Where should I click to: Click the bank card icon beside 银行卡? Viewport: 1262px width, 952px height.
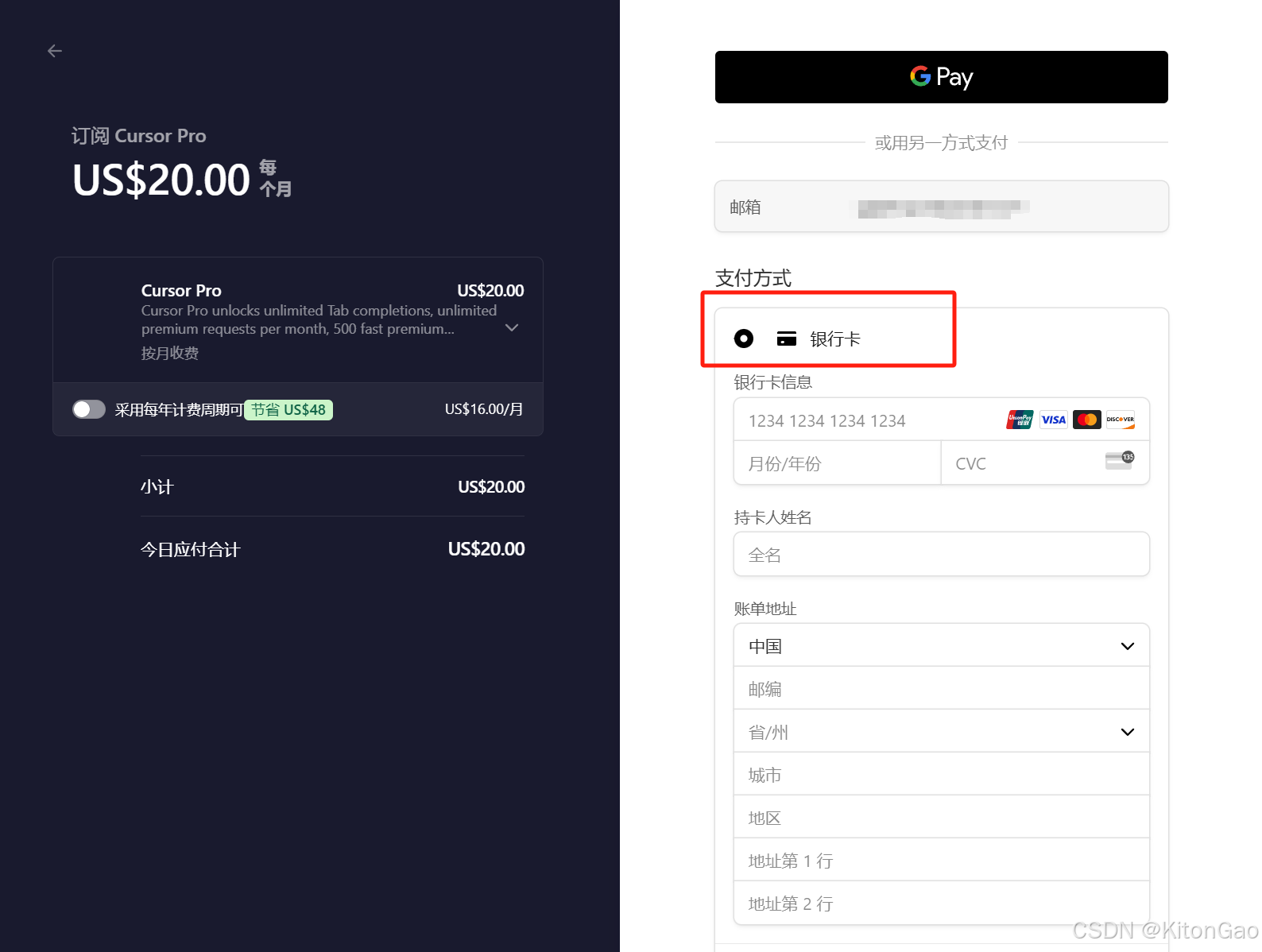click(787, 339)
